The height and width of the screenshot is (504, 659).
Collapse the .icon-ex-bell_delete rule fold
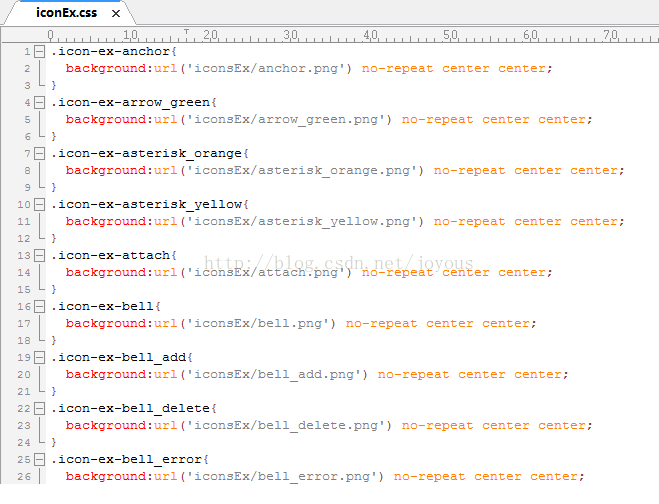coord(39,409)
